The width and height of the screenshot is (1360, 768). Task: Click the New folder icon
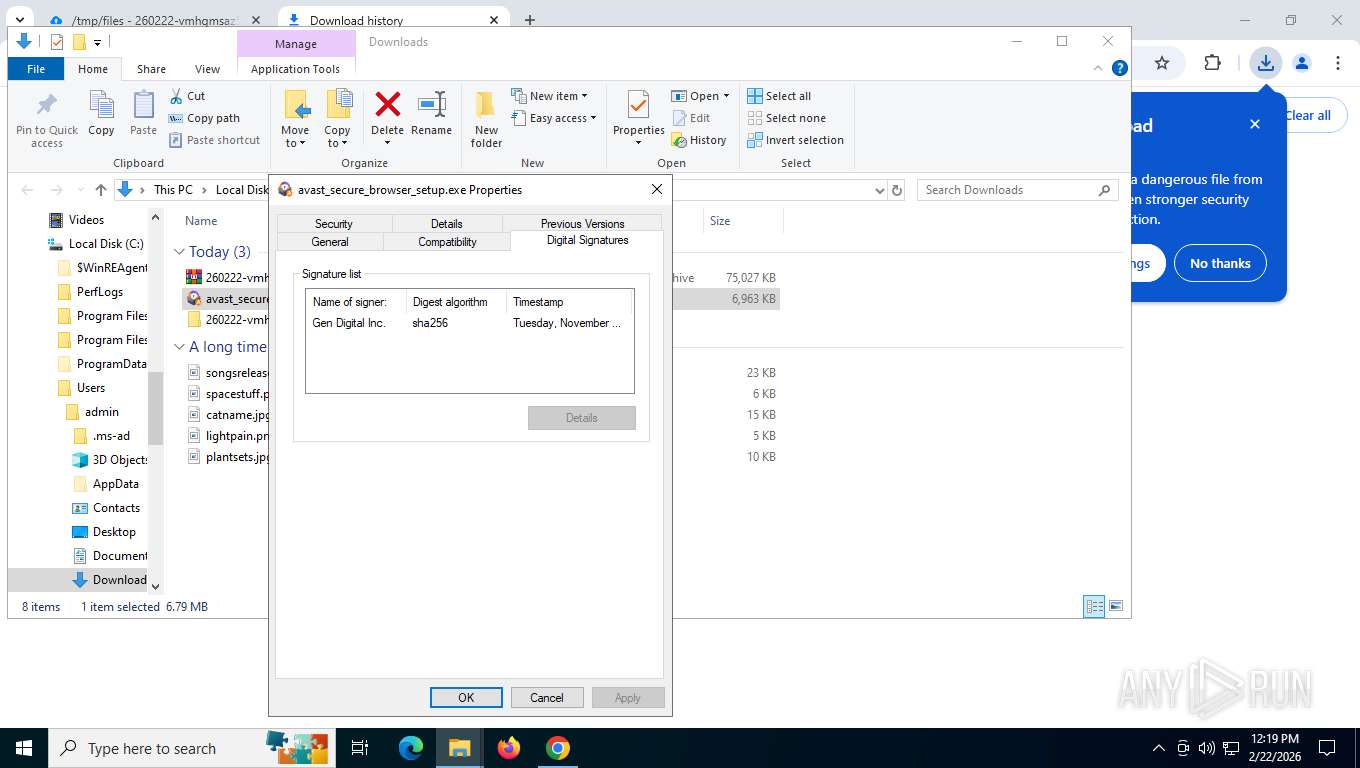point(486,105)
